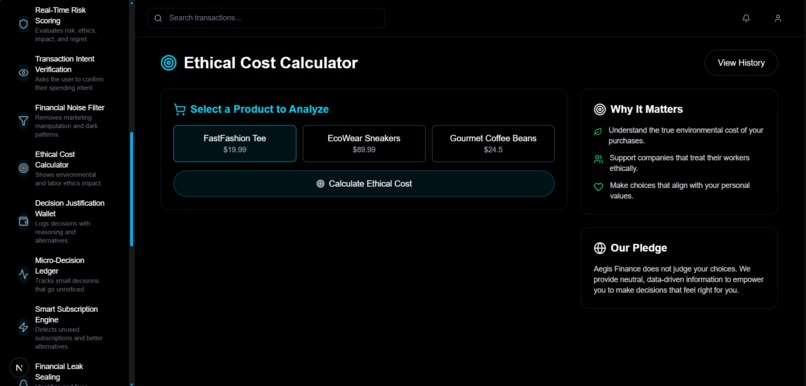The height and width of the screenshot is (386, 806).
Task: Click the blue sidebar scrollbar thumb
Action: click(132, 189)
